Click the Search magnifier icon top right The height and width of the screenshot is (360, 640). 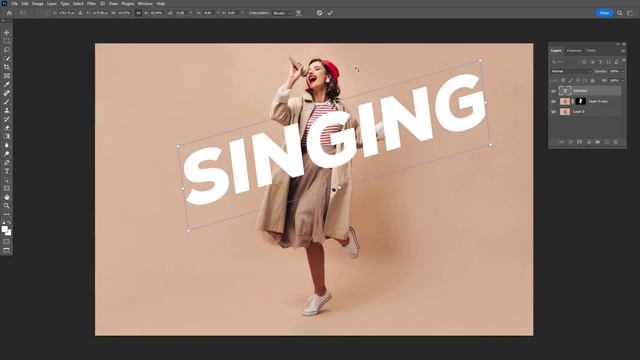[x=620, y=13]
